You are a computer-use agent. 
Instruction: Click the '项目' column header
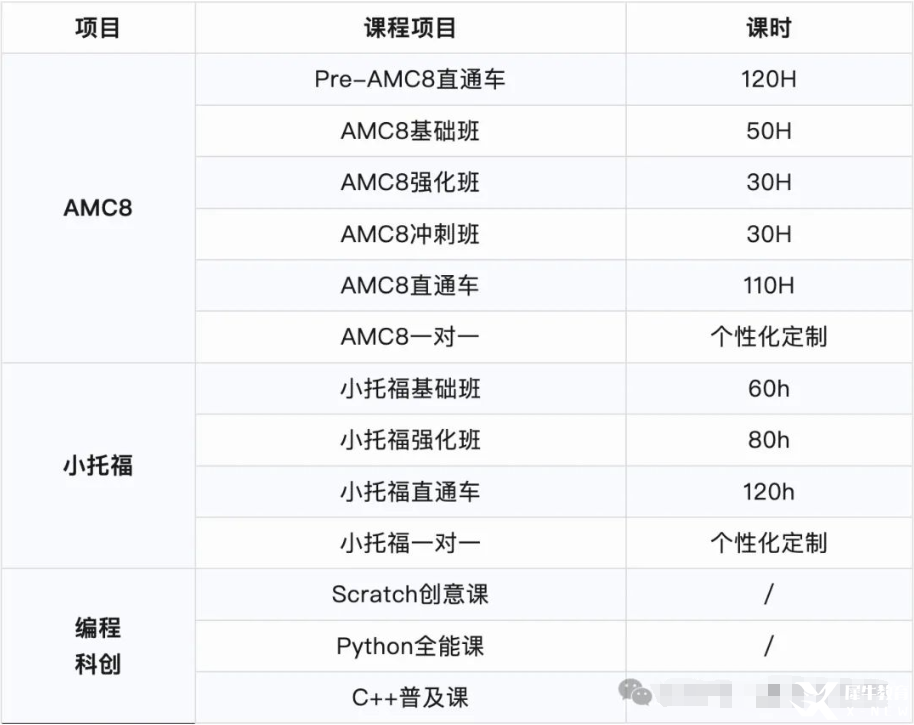[x=98, y=27]
